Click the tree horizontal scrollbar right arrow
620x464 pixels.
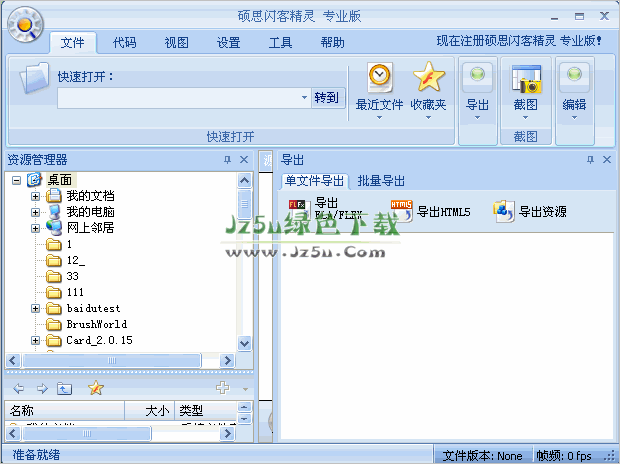tap(227, 360)
